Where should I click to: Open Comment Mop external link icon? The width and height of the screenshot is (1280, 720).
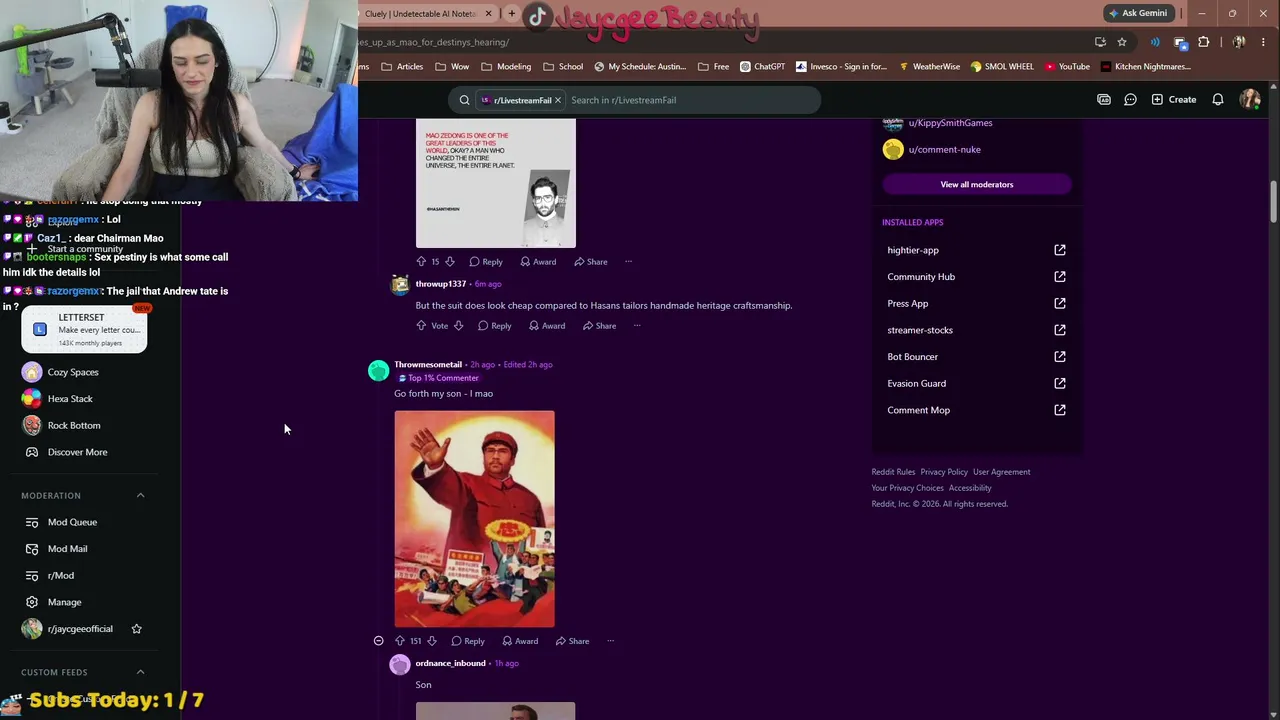click(1060, 410)
